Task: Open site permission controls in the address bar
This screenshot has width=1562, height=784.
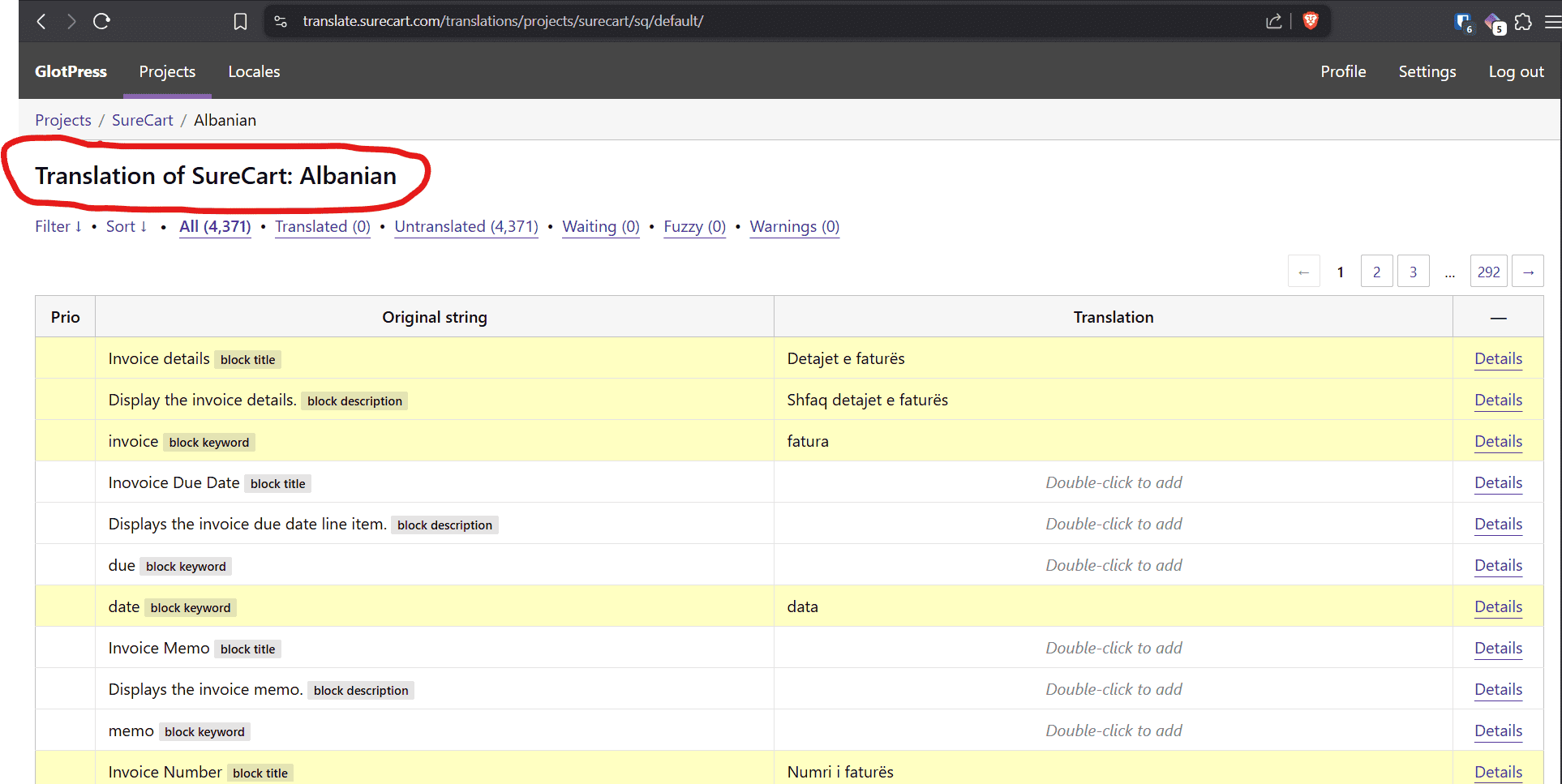Action: click(x=280, y=21)
